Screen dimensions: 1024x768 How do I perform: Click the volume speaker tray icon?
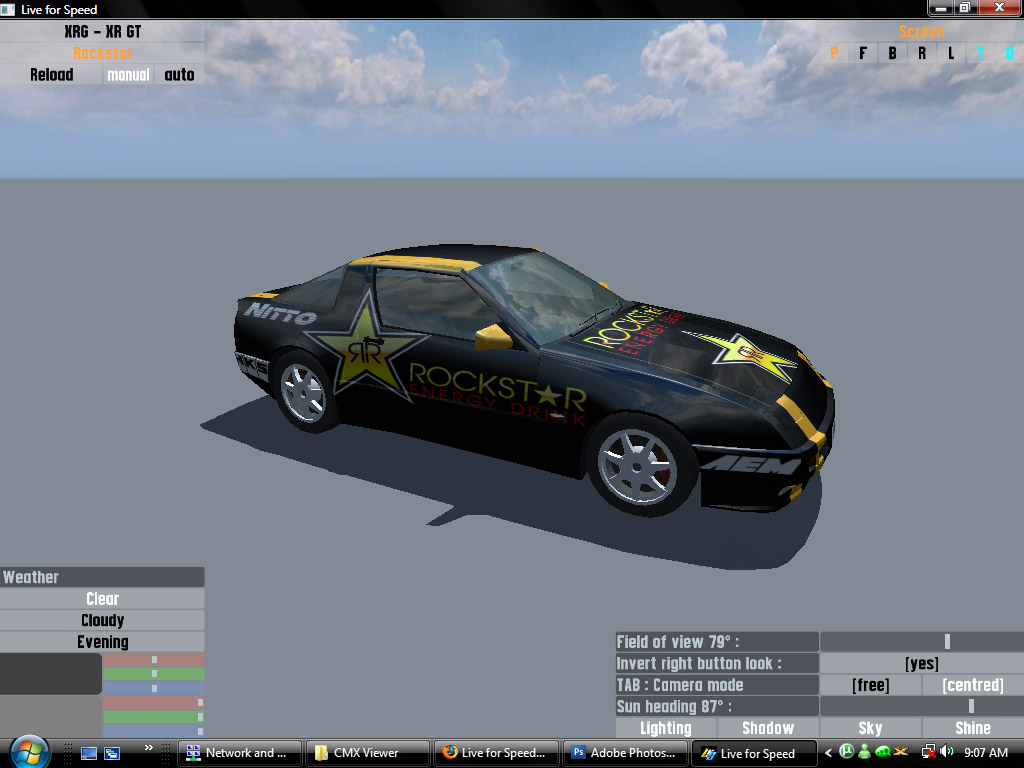[x=947, y=752]
